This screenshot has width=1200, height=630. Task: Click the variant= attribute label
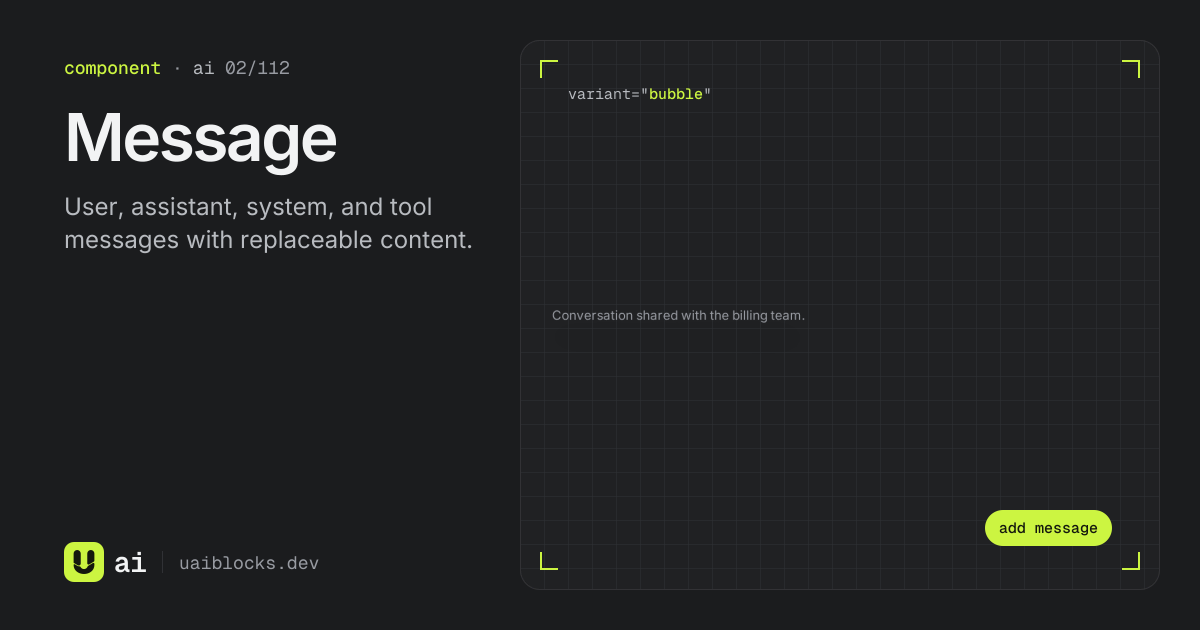604,94
